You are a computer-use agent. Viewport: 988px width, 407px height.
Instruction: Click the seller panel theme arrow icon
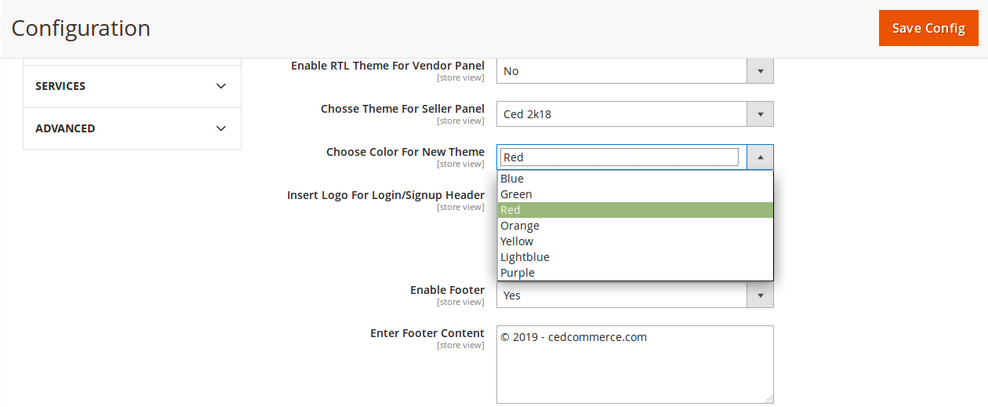click(760, 114)
